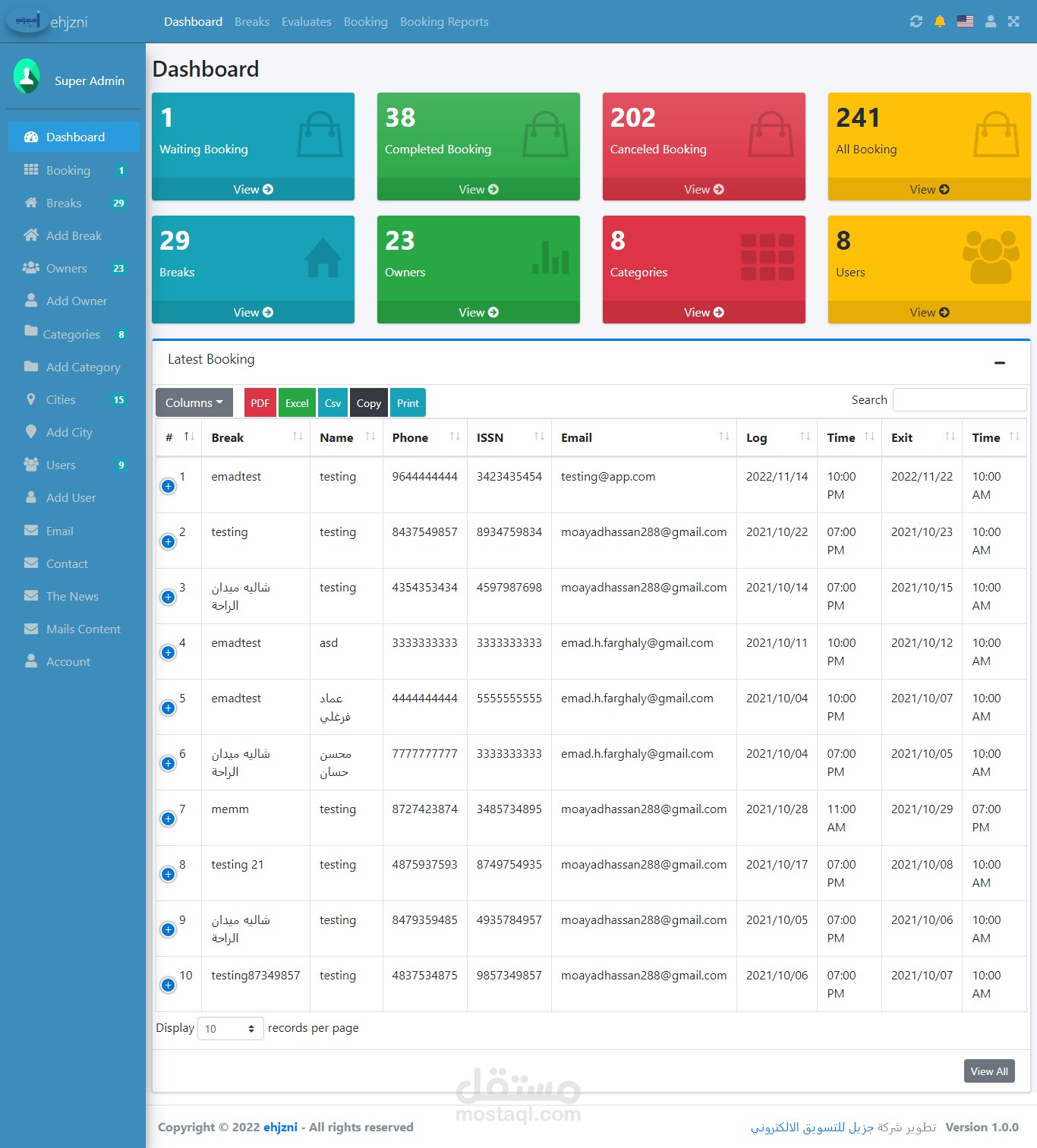Expand row 2 details plus icon

[x=169, y=541]
